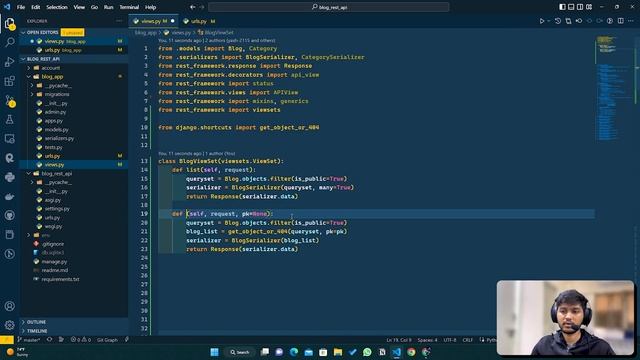
Task: Go back with navigation arrow in title bar
Action: click(193, 7)
